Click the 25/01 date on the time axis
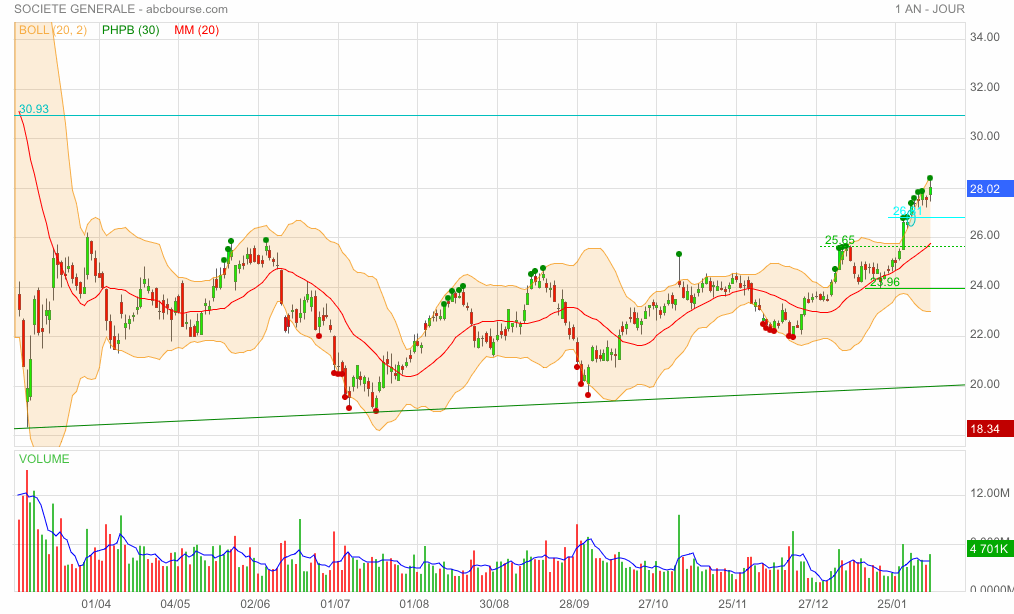Image resolution: width=1014 pixels, height=614 pixels. (x=892, y=604)
